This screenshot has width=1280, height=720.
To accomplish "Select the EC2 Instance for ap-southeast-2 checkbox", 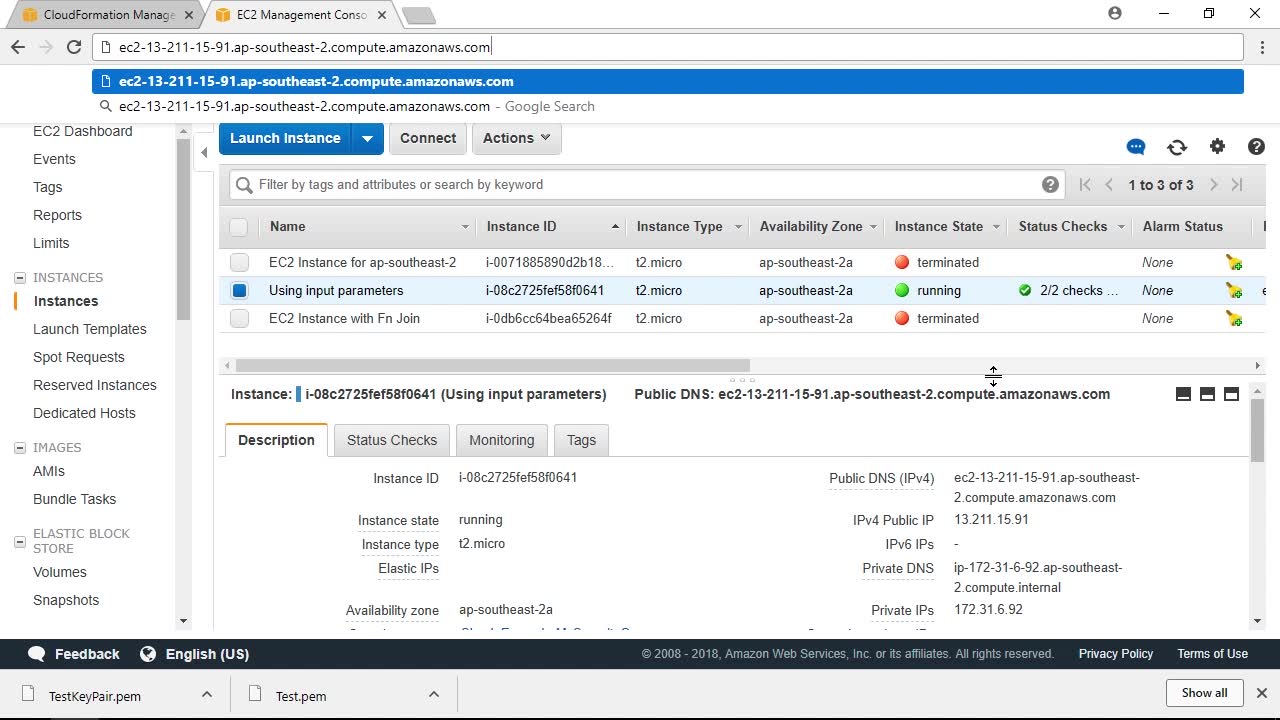I will 238,263.
